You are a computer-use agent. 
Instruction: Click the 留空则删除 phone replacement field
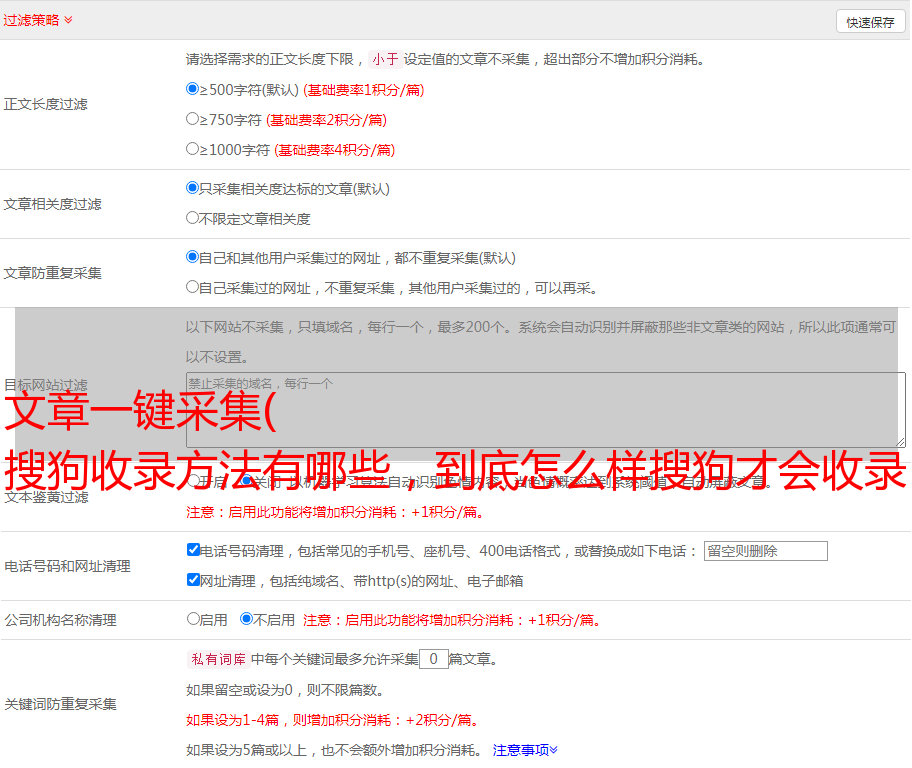pos(765,551)
